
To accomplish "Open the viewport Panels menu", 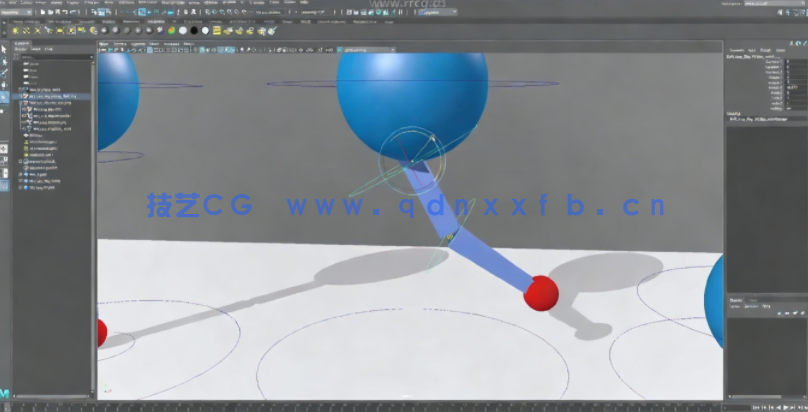I will [189, 44].
